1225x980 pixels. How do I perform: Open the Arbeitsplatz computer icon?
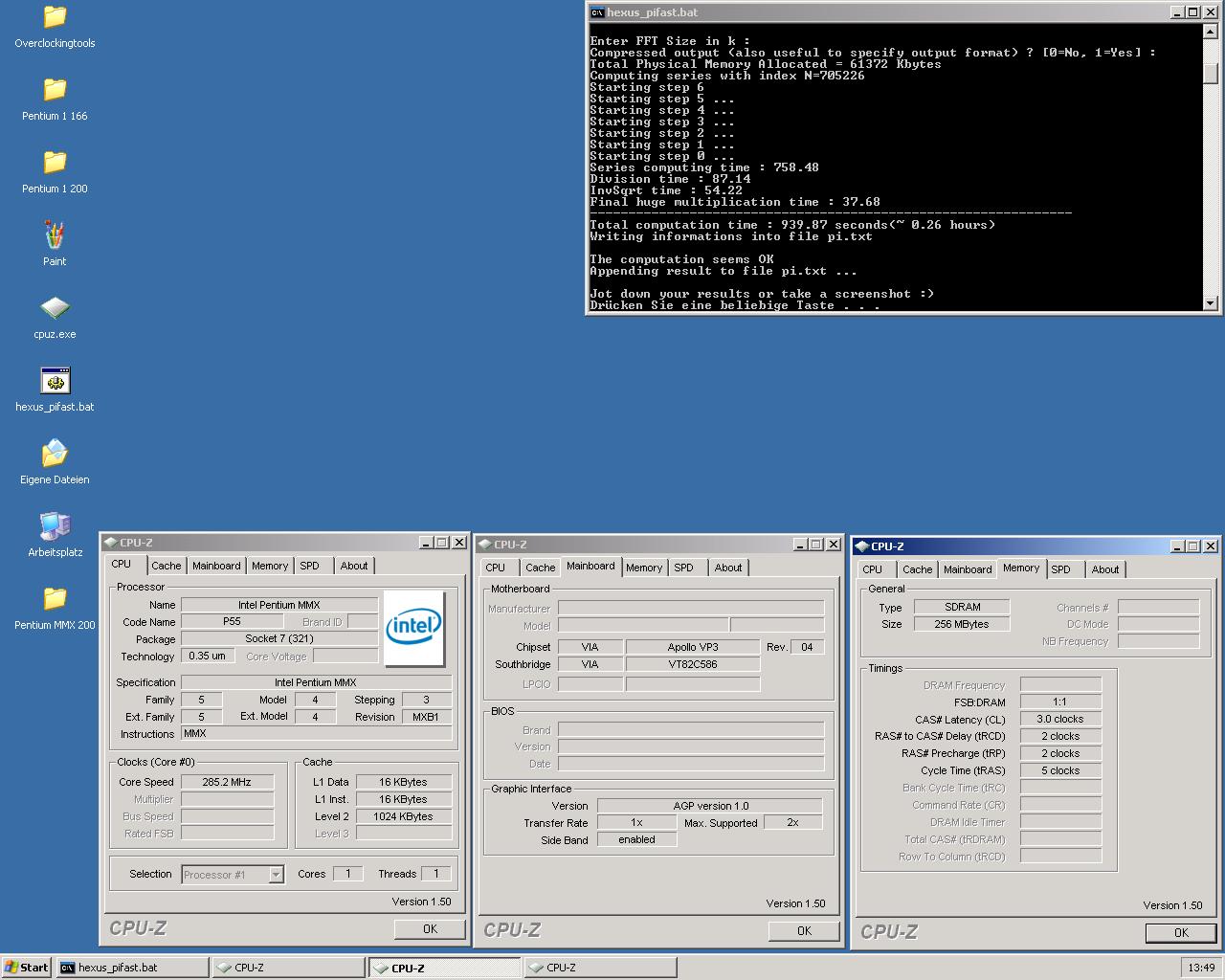click(55, 526)
